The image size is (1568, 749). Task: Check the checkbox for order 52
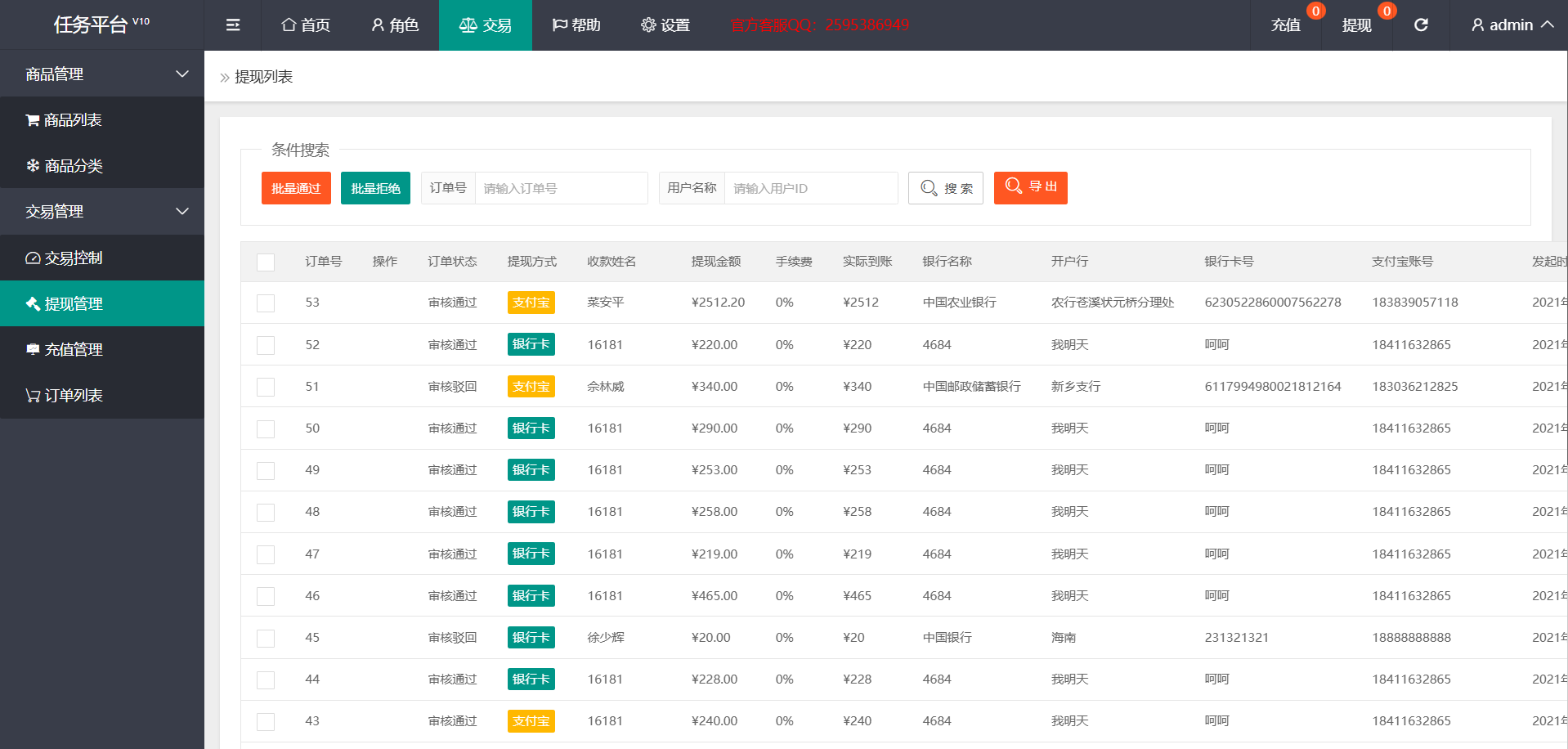266,345
